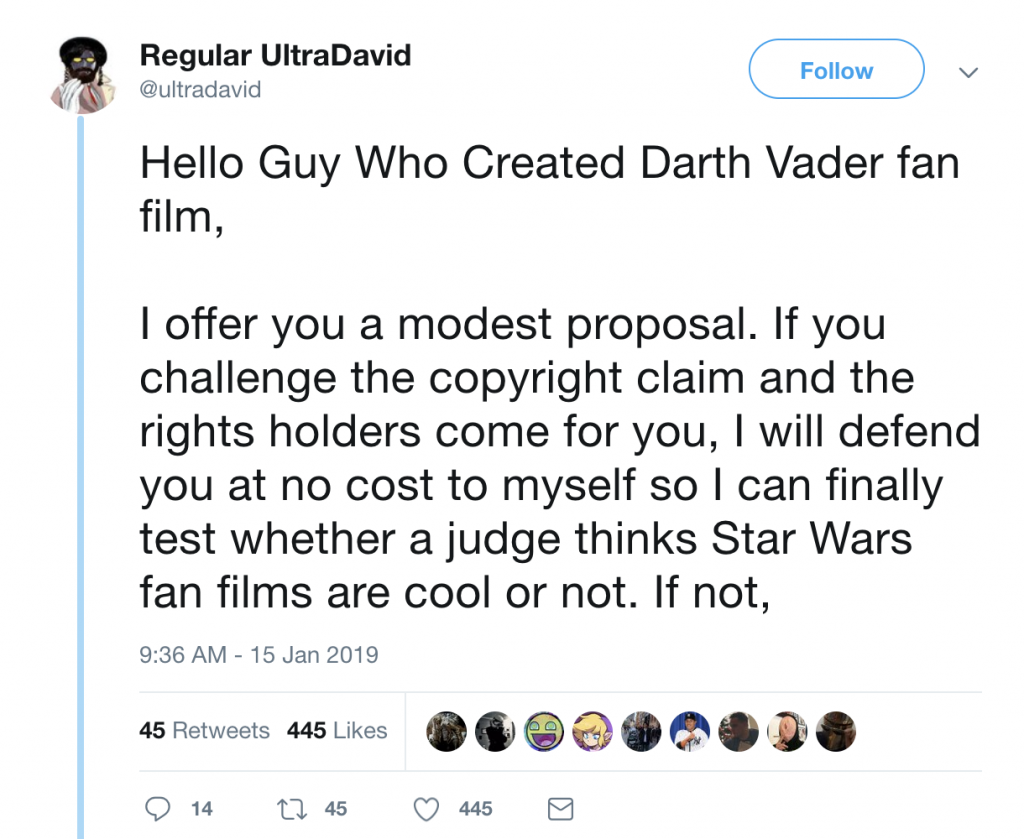Open the tweet options chevron menu
The image size is (1024, 839).
click(967, 72)
